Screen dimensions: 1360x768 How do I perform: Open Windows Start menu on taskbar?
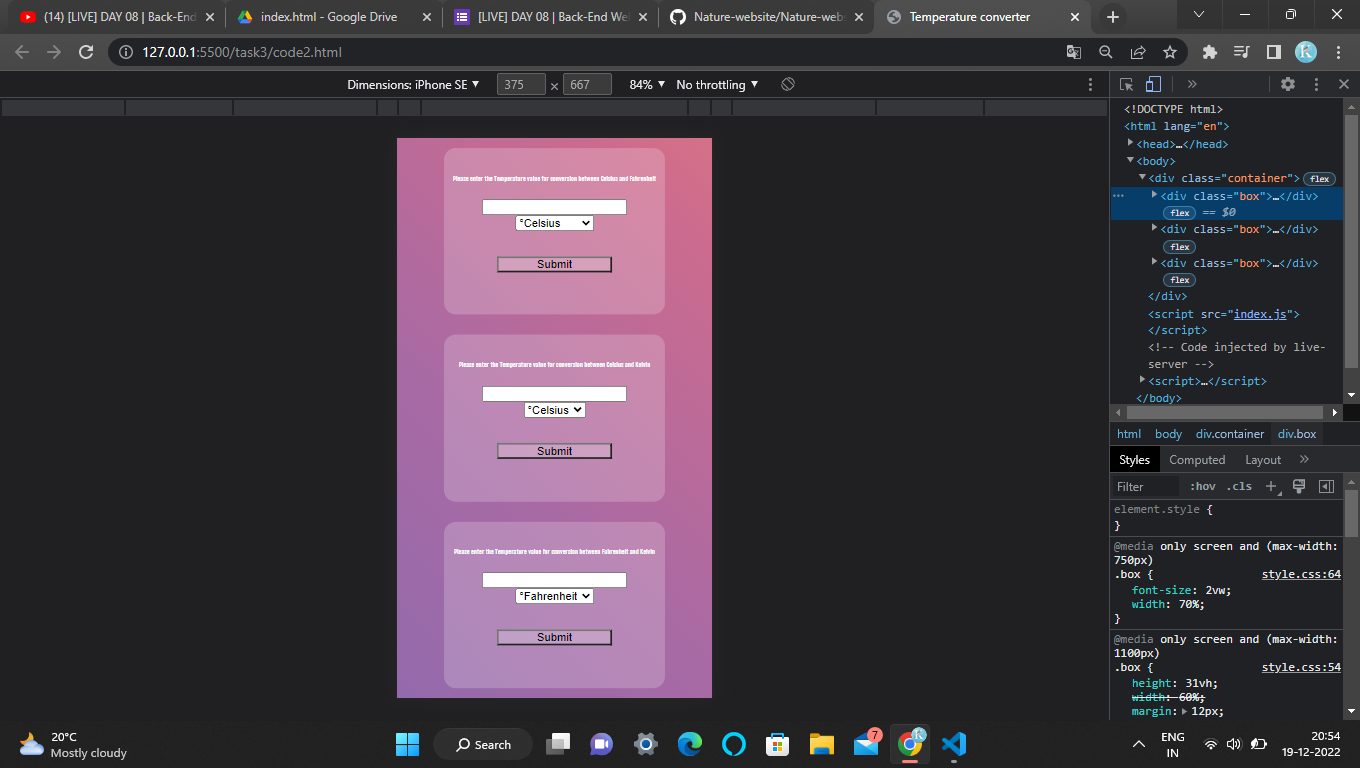408,744
